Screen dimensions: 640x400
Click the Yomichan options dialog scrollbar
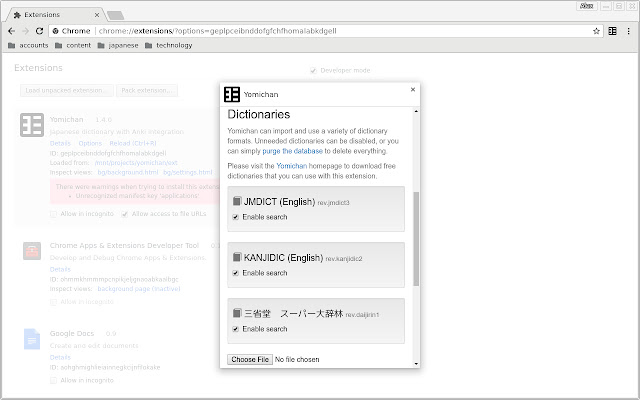tap(416, 240)
